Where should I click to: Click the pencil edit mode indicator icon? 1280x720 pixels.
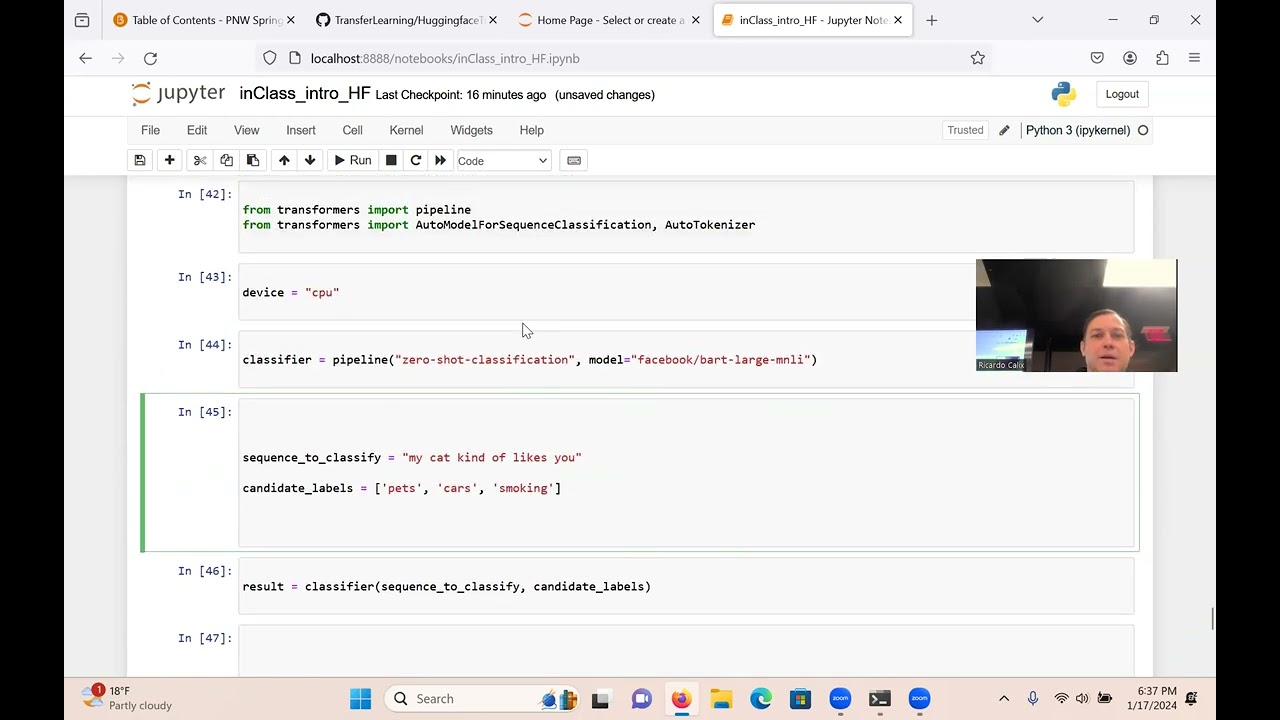[1004, 130]
